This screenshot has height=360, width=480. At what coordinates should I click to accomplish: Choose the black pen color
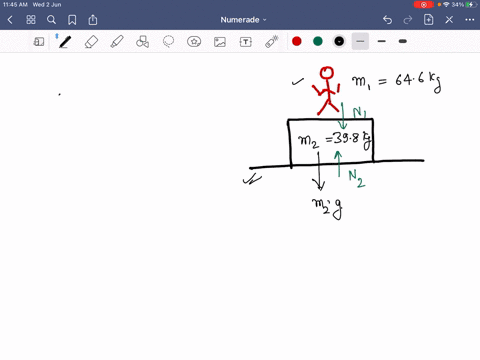click(x=339, y=41)
